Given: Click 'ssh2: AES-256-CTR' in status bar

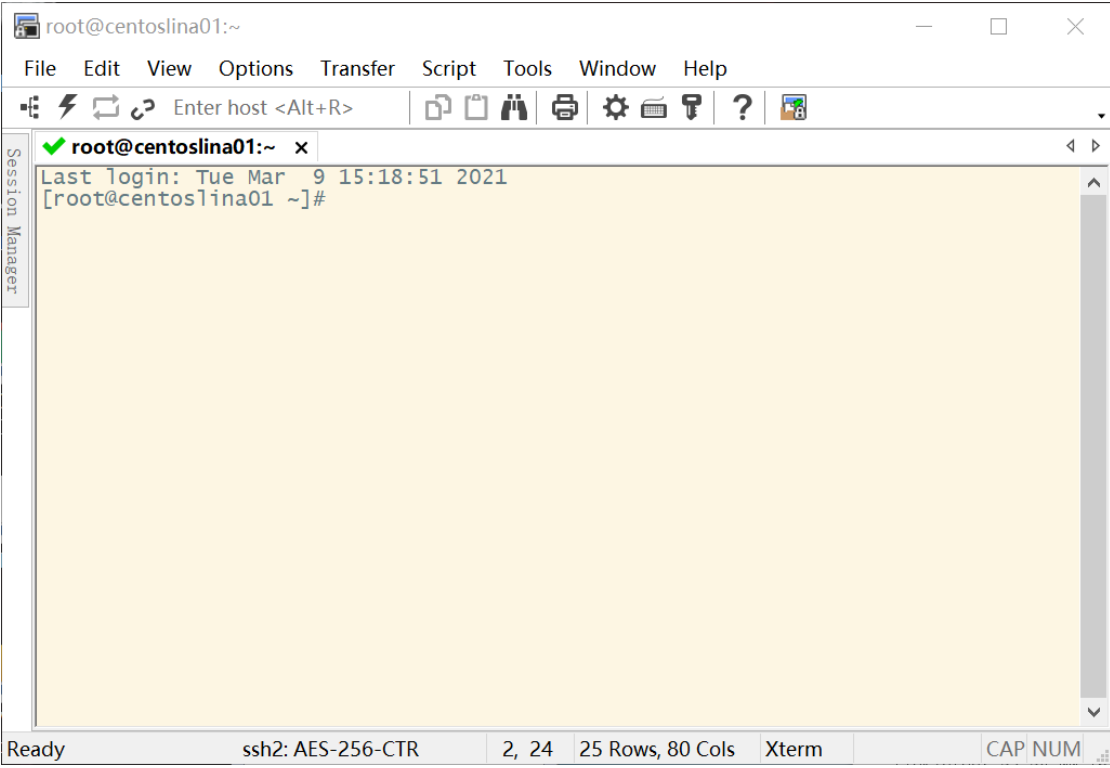Looking at the screenshot, I should tap(331, 749).
